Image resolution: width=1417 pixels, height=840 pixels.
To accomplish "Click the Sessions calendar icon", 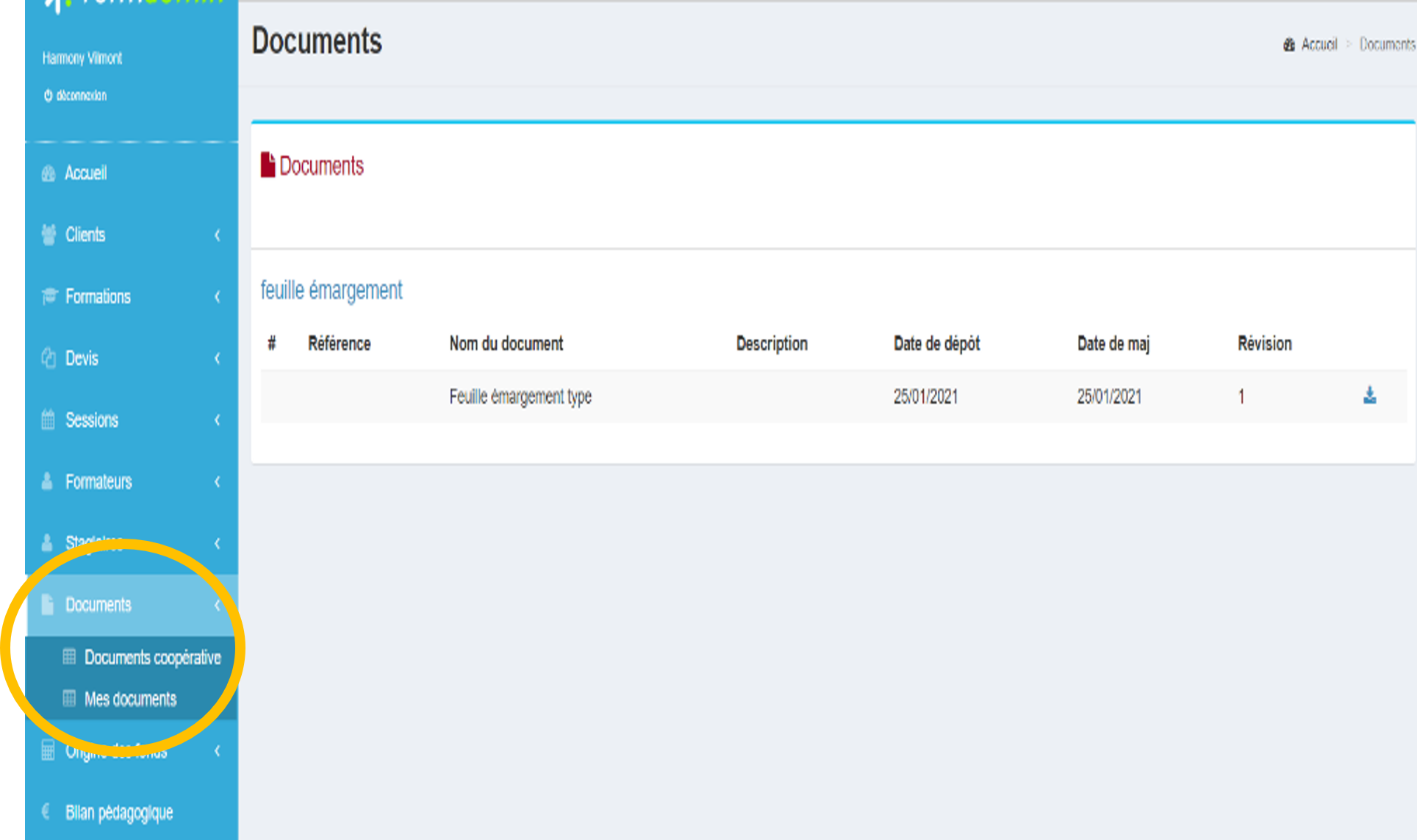I will coord(49,420).
